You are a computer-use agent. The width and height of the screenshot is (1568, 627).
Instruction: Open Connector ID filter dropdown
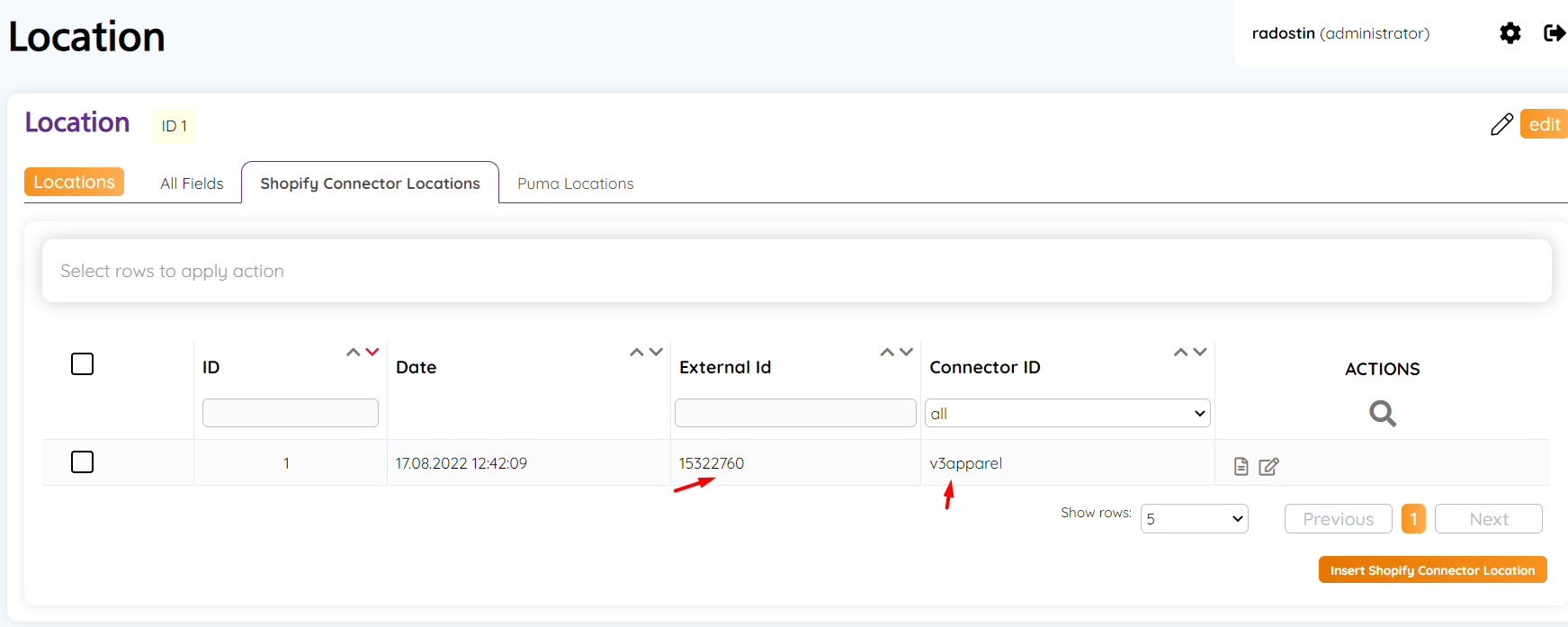click(1068, 413)
